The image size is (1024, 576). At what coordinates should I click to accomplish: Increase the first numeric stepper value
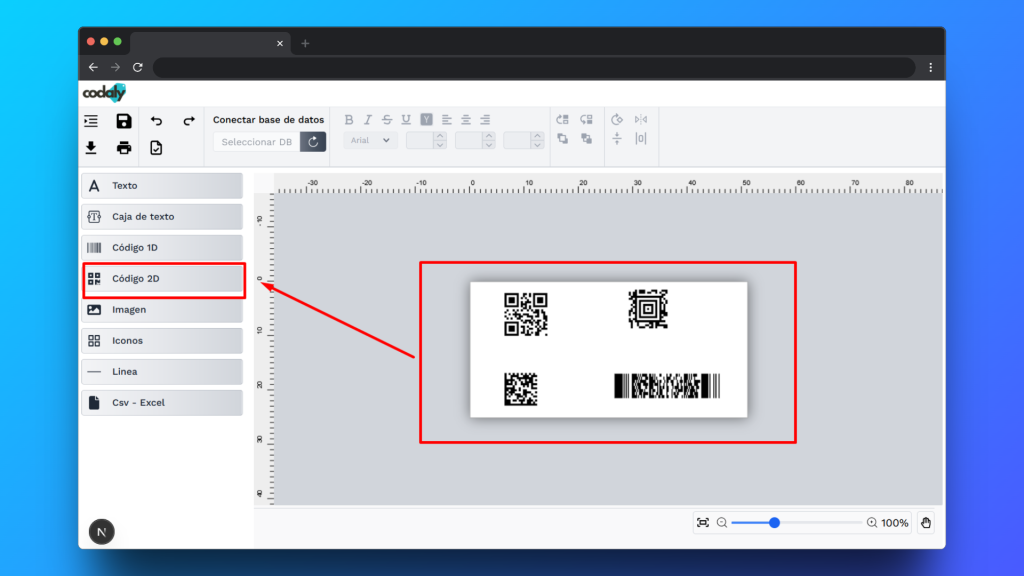(440, 136)
